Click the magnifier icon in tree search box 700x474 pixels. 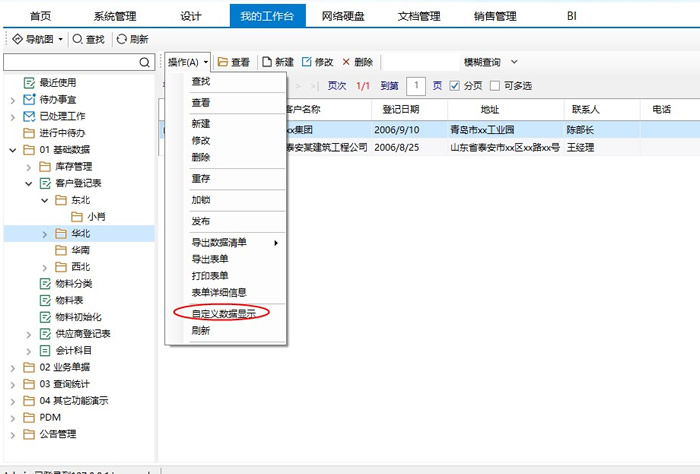pyautogui.click(x=145, y=62)
